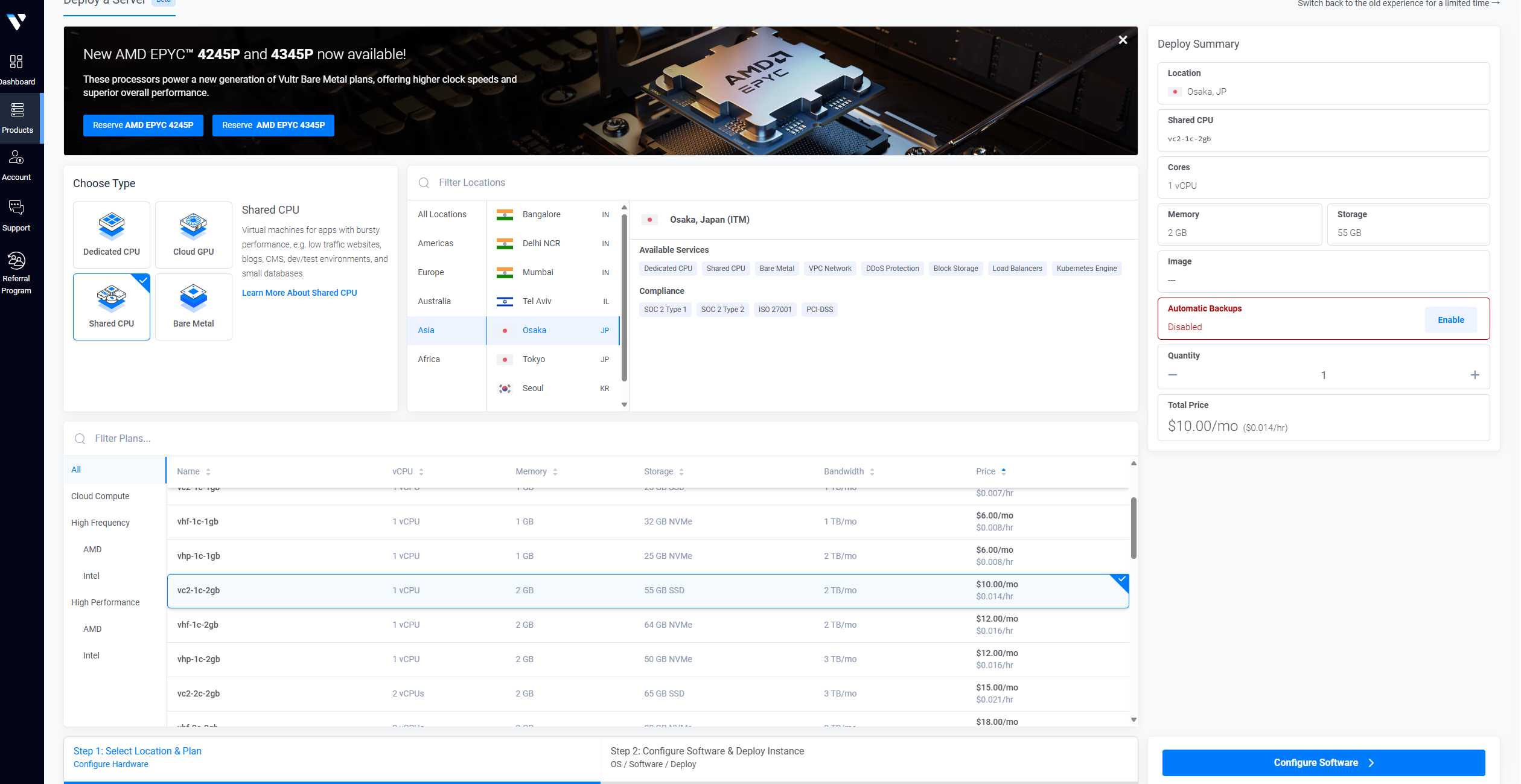Open the Support chat icon
Viewport: 1521px width, 784px height.
coord(16,208)
